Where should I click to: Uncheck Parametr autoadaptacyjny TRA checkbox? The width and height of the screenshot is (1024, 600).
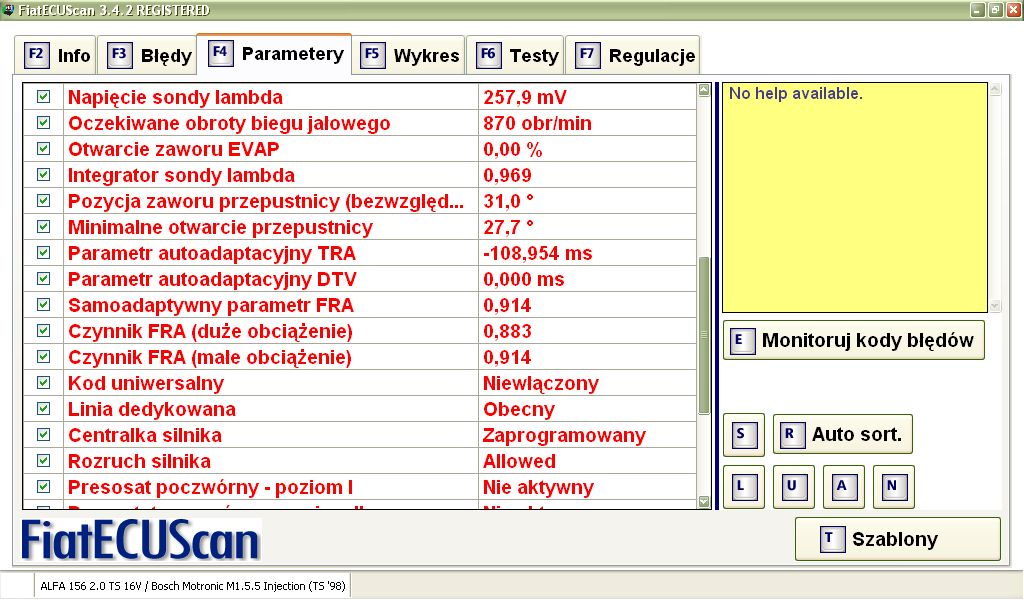(43, 253)
